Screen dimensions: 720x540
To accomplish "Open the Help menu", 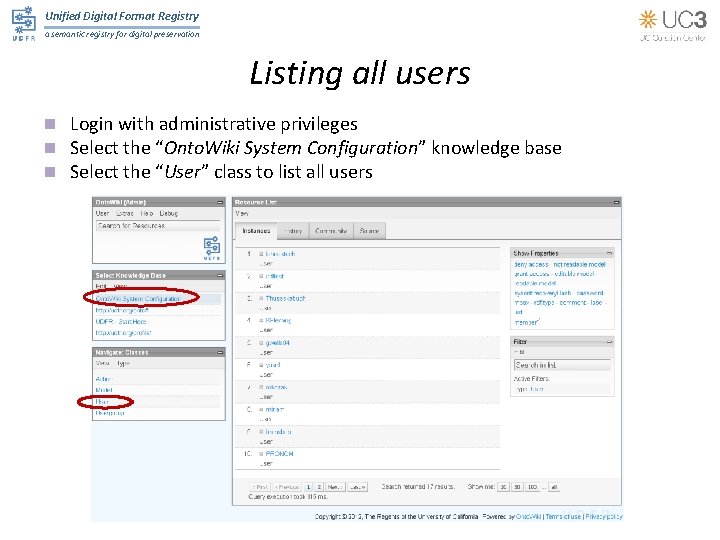I will click(146, 214).
